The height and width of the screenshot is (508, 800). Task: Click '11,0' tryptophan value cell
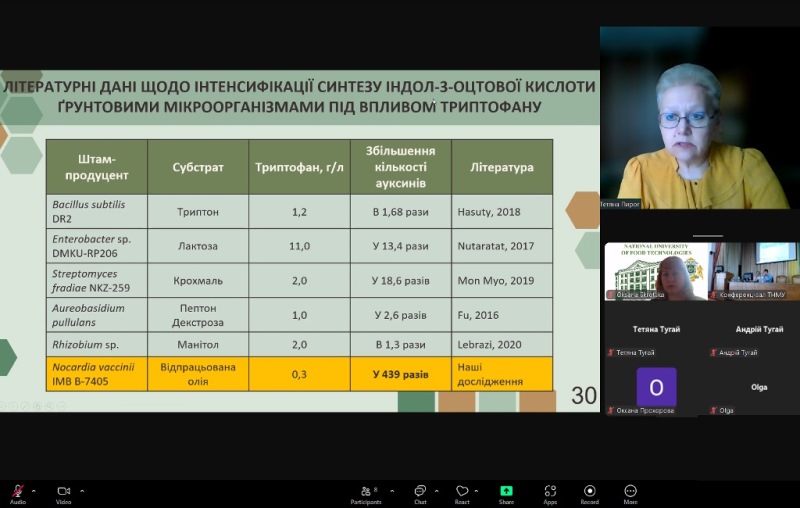[299, 246]
